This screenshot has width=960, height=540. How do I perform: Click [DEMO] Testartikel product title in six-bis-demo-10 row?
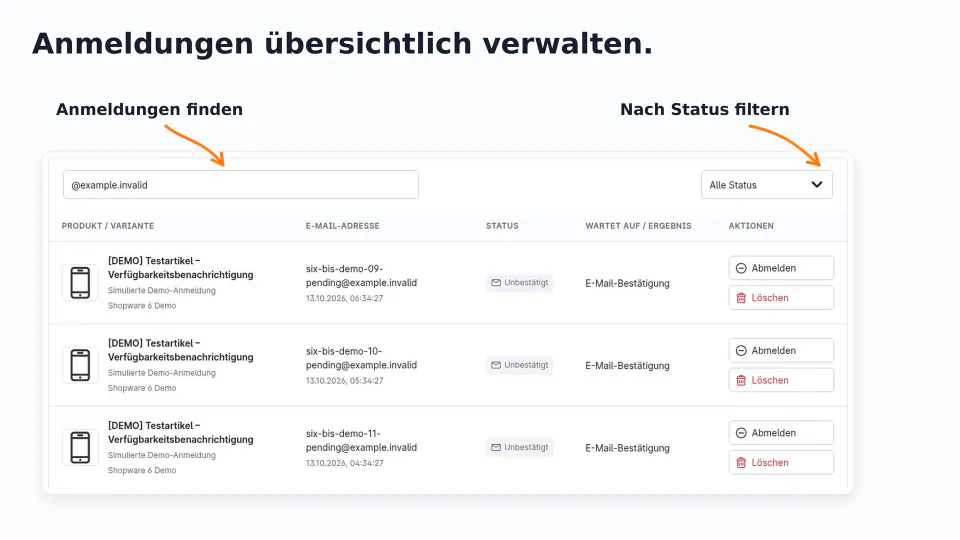181,350
